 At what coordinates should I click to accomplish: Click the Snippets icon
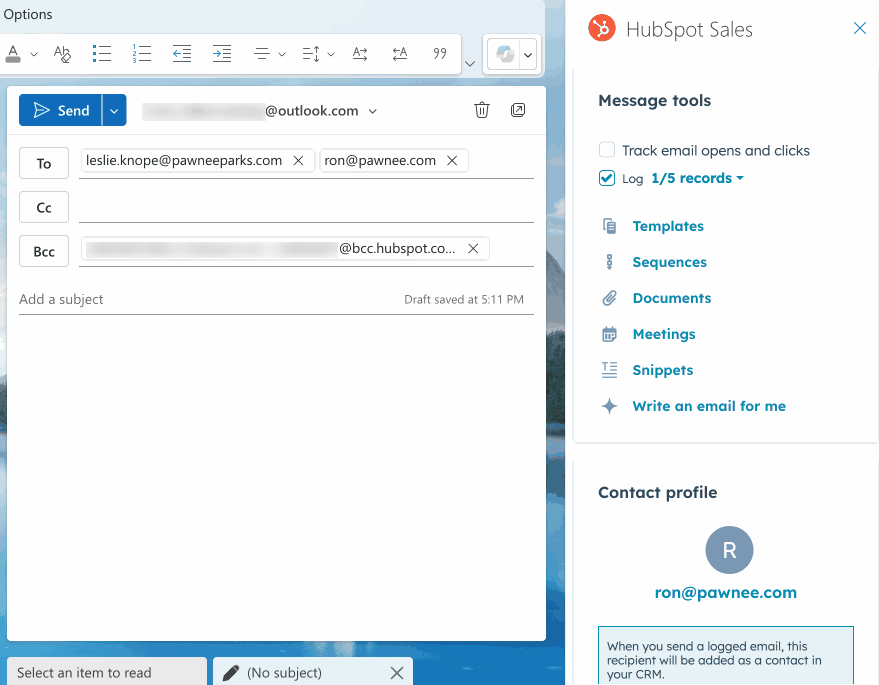[609, 370]
